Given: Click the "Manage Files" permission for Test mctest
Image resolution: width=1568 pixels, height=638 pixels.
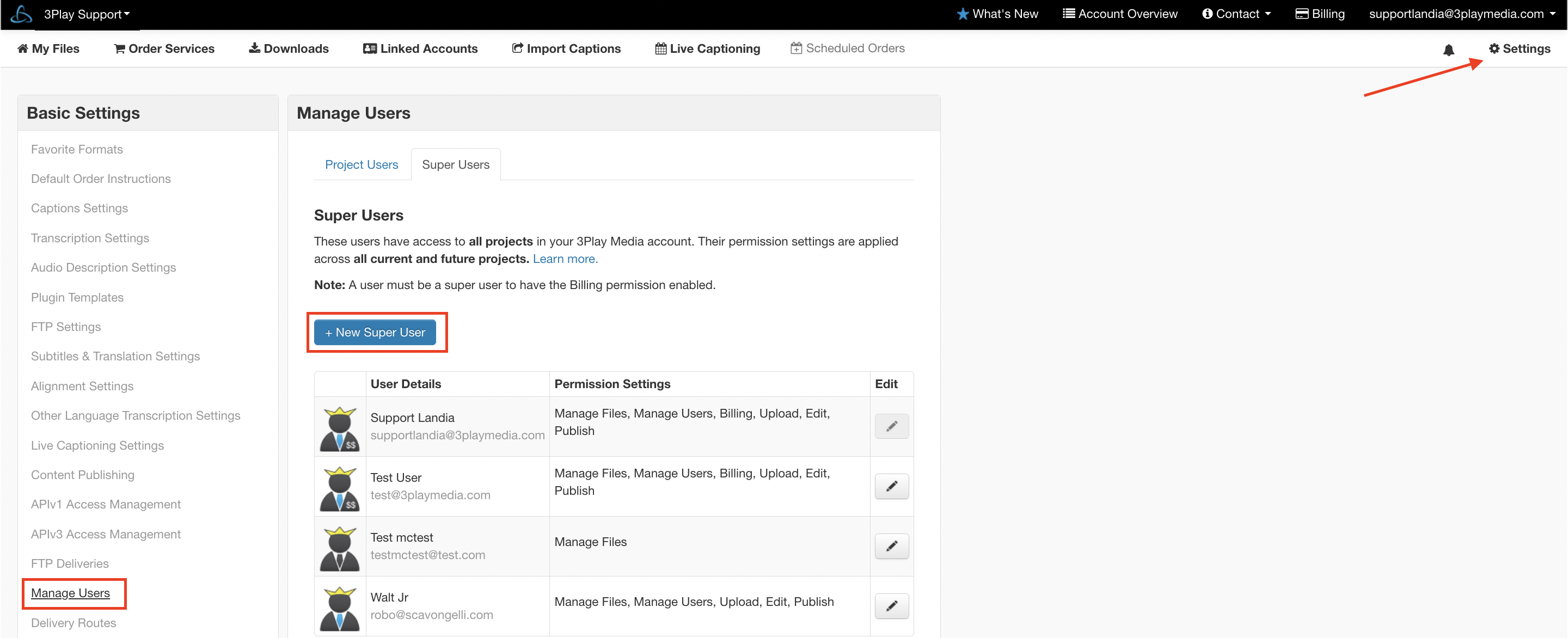Looking at the screenshot, I should [x=590, y=542].
